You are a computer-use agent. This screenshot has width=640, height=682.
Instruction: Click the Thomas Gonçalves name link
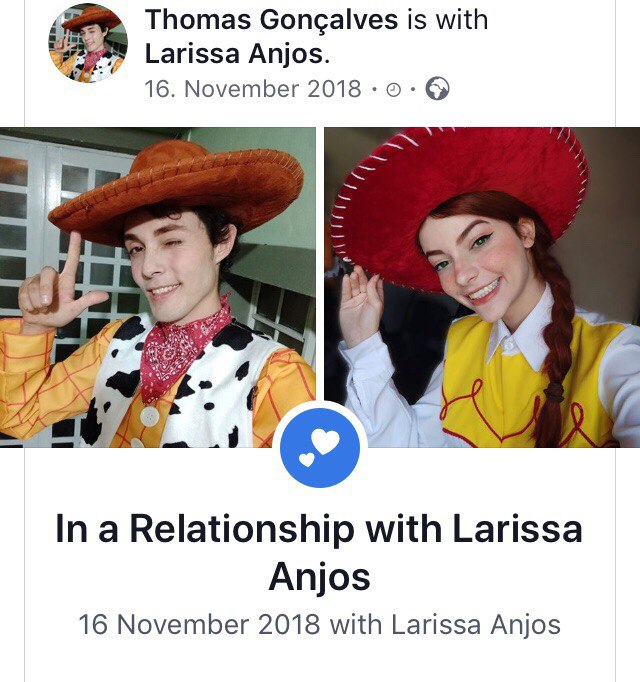[271, 20]
